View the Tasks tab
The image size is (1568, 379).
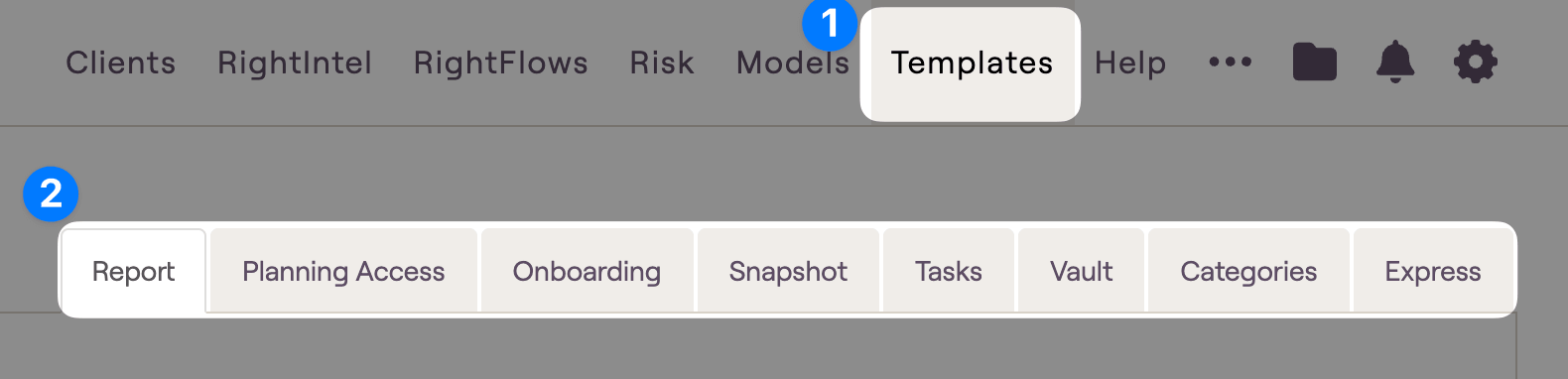point(949,271)
